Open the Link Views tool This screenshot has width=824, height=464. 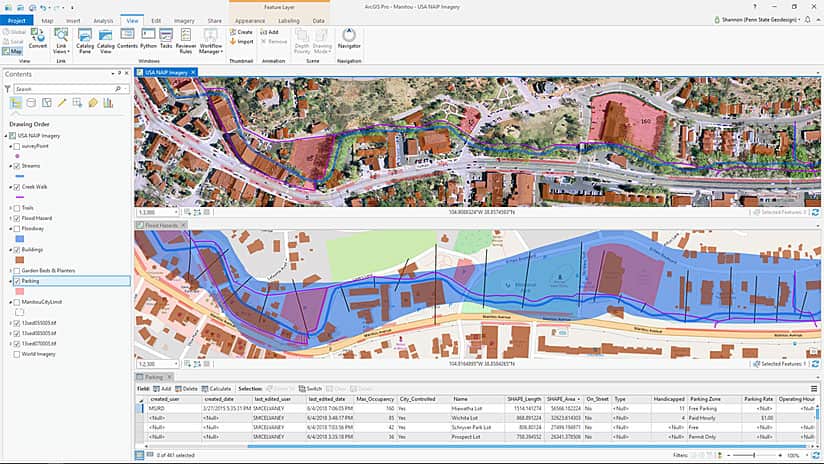point(61,41)
